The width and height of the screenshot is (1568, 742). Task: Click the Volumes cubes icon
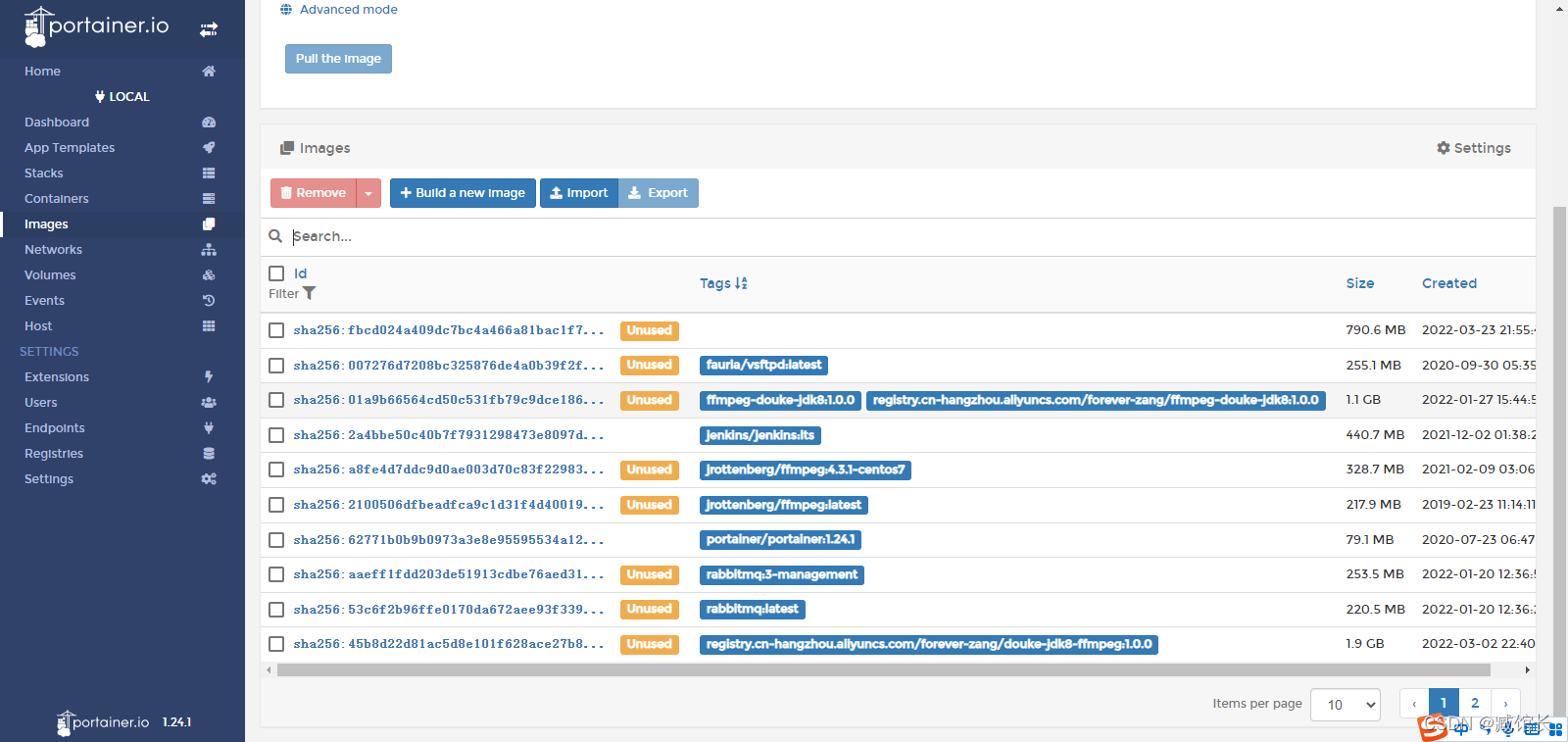coord(209,274)
